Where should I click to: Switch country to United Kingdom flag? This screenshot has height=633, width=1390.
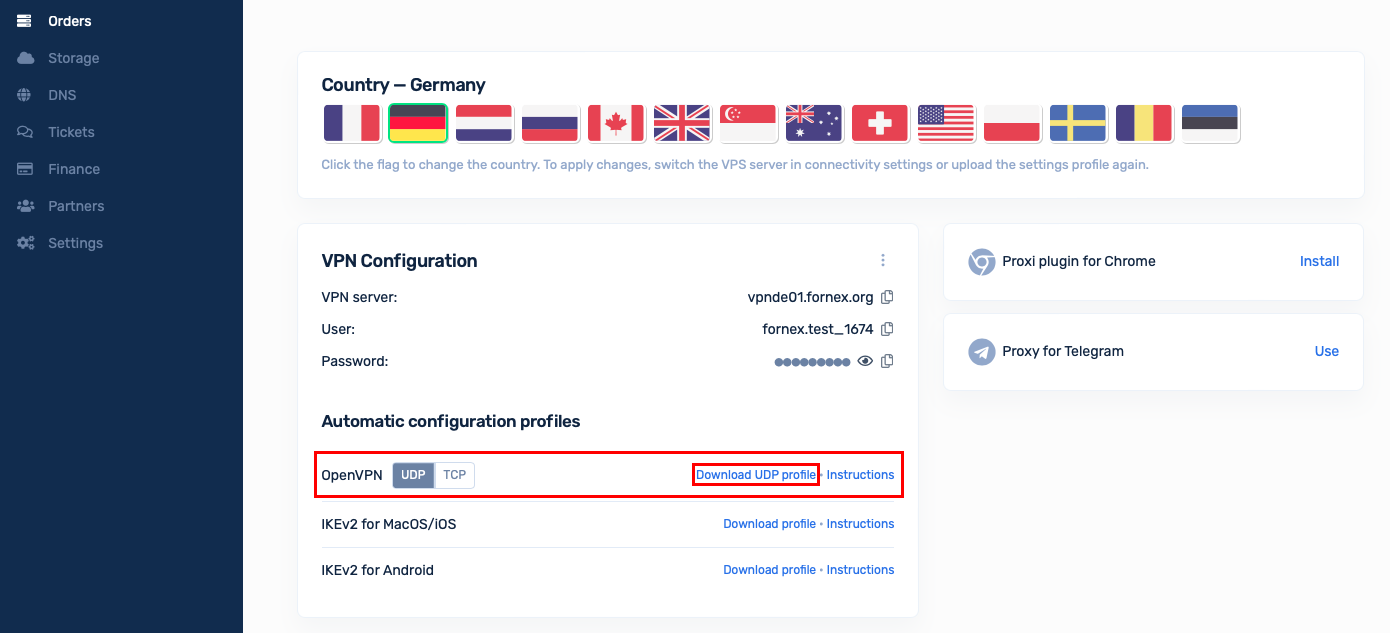682,123
